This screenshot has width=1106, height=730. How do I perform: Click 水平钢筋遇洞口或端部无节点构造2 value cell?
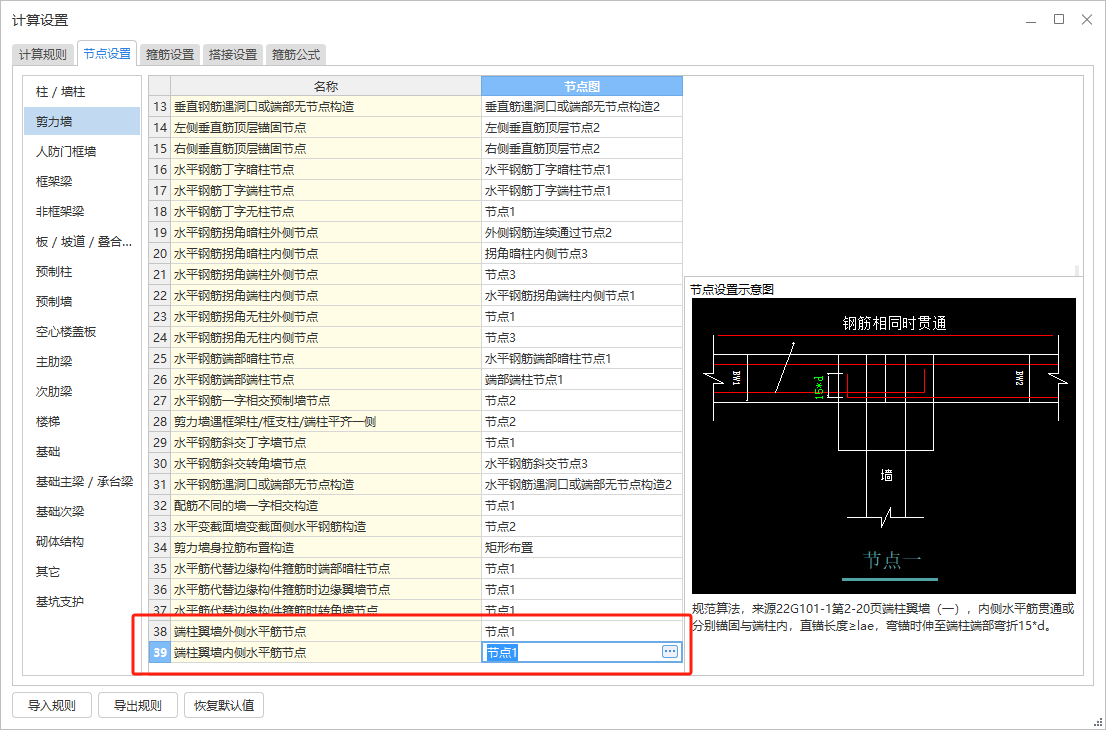582,485
